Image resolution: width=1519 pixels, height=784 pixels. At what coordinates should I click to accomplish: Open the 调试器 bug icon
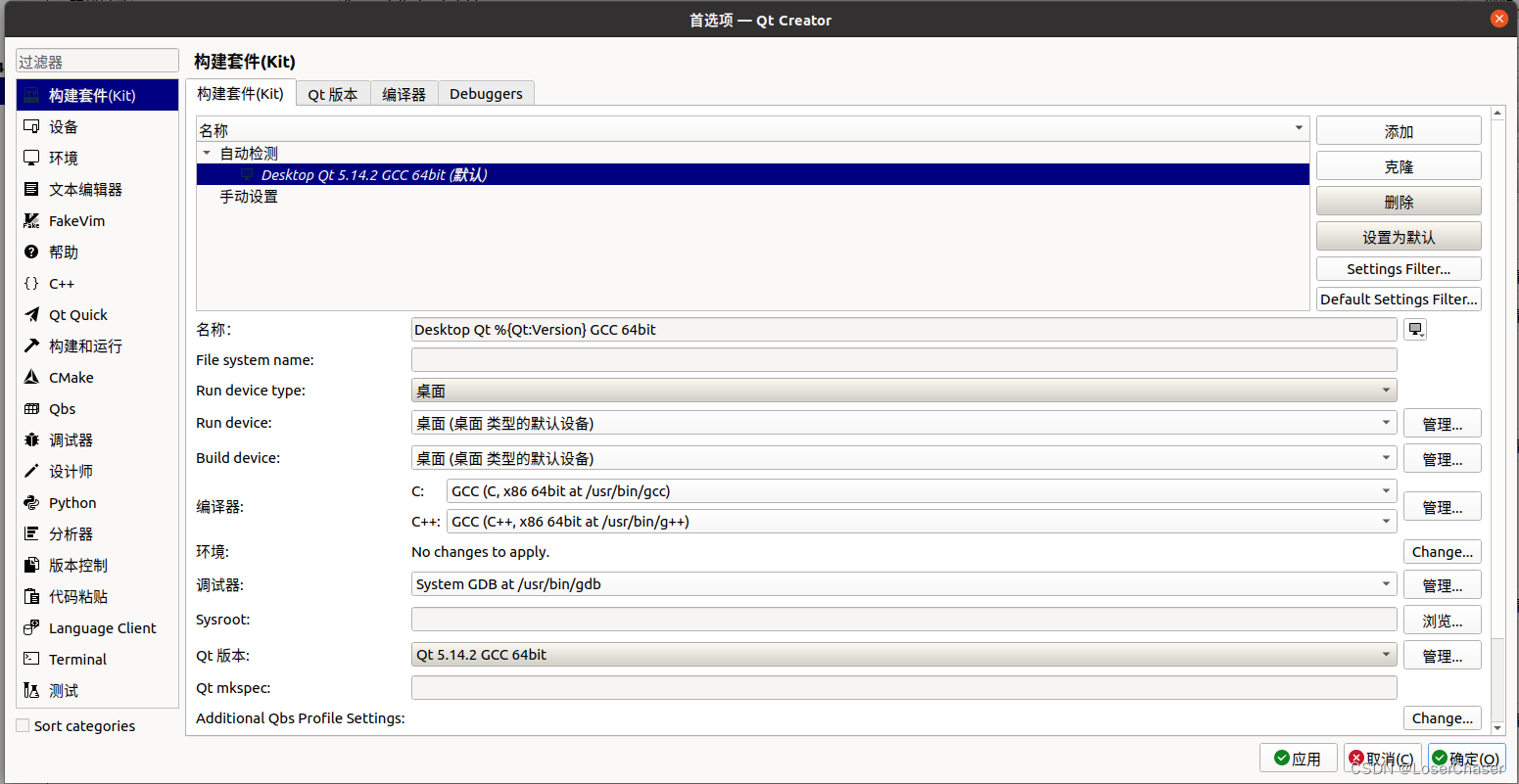[x=31, y=439]
